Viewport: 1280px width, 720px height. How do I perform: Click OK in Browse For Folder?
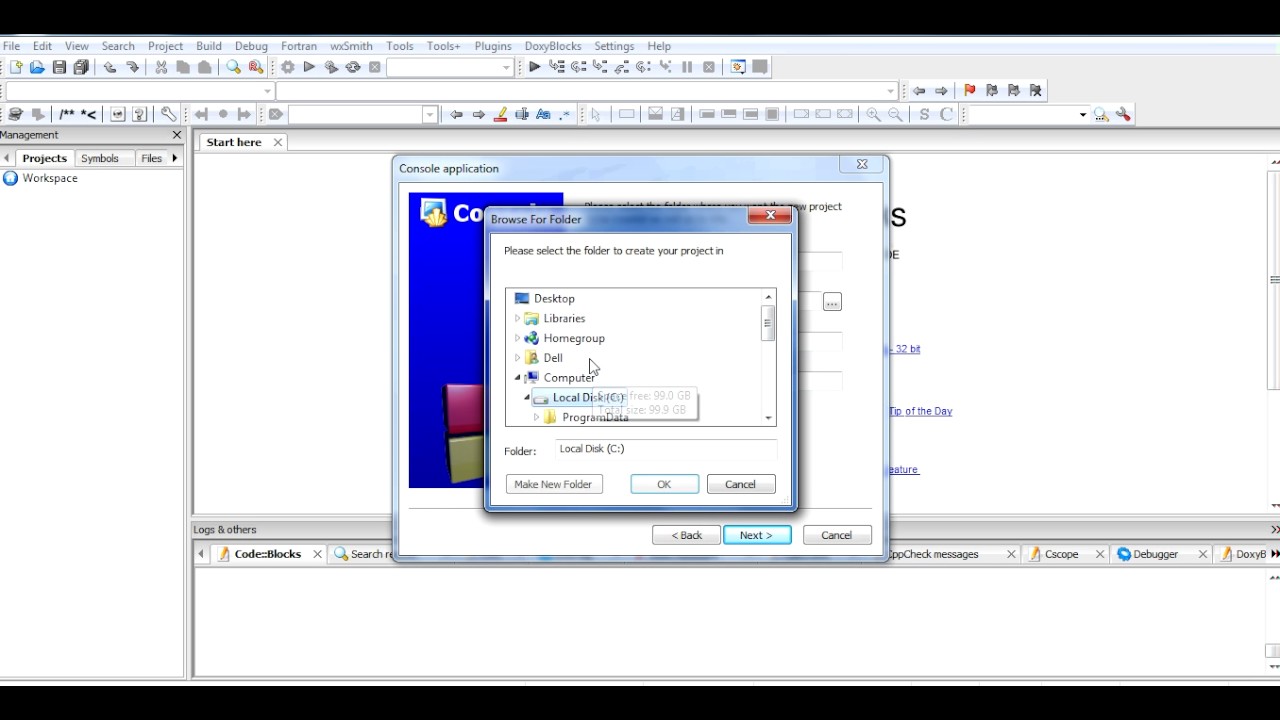[x=664, y=484]
